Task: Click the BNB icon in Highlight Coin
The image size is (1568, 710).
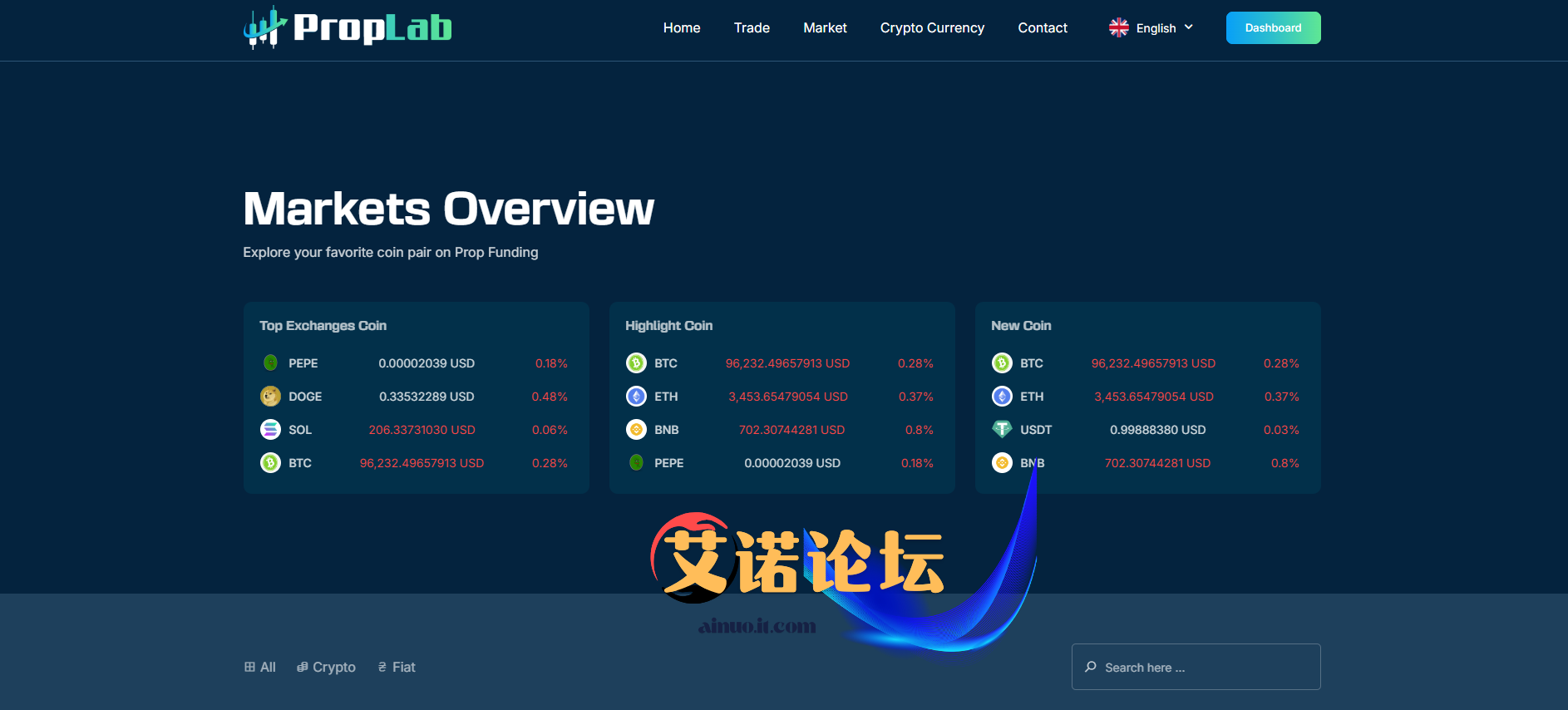Action: coord(636,430)
